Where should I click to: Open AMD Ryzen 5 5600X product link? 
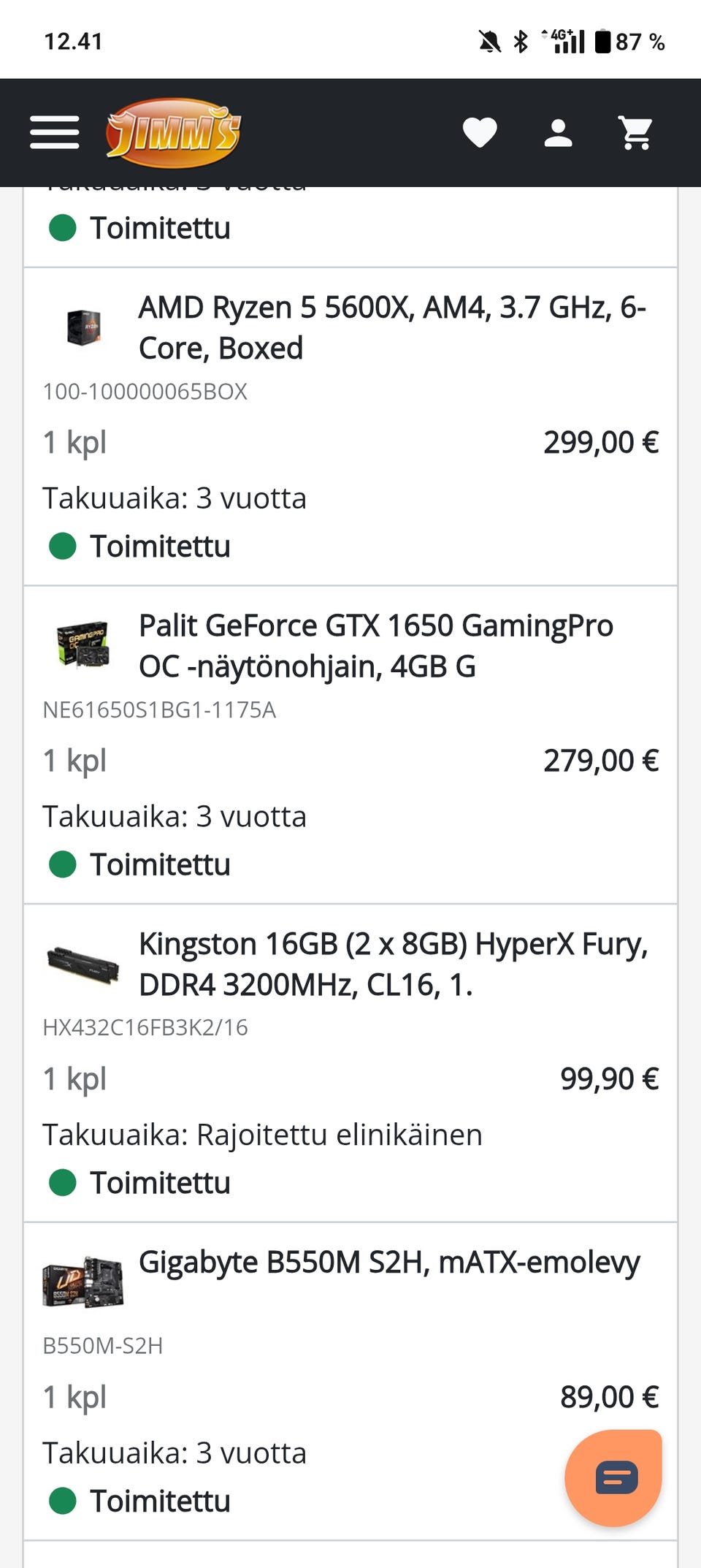[392, 327]
